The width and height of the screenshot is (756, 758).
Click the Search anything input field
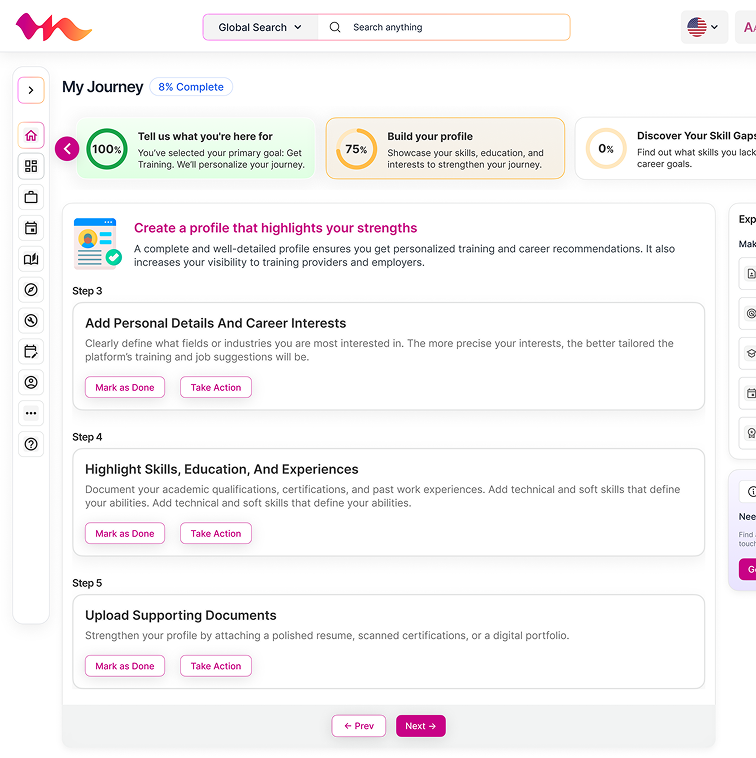(455, 28)
